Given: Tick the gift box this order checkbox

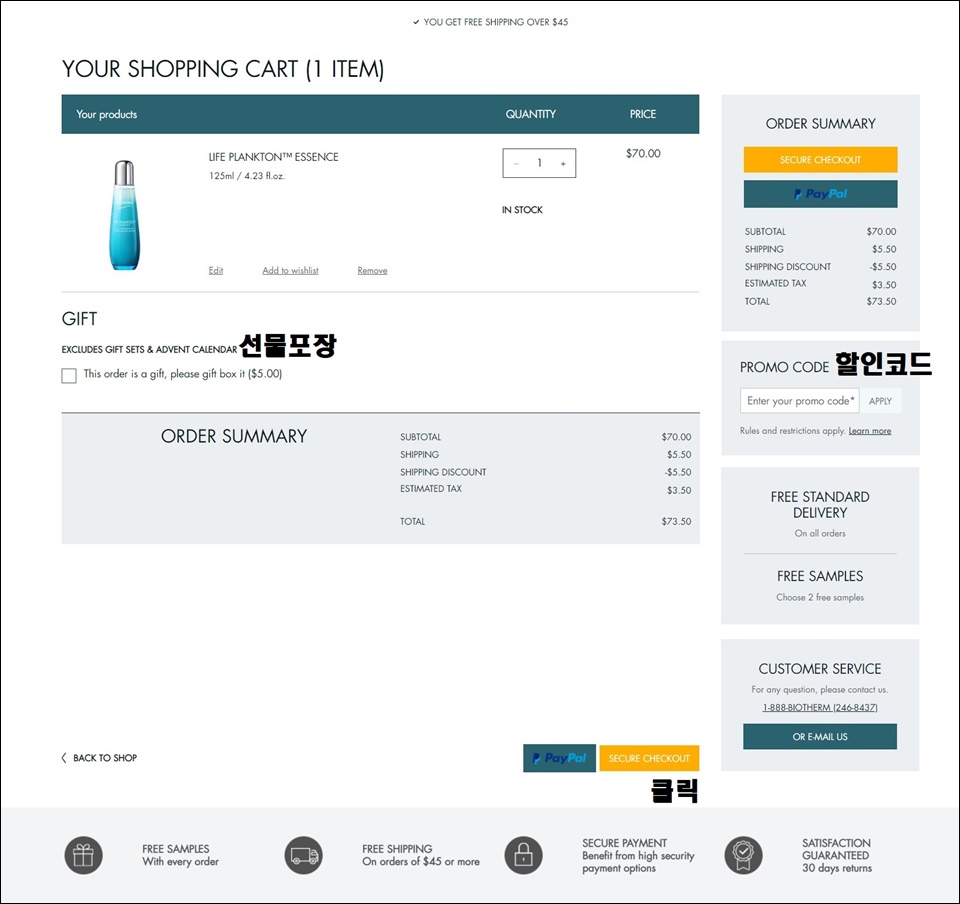Looking at the screenshot, I should click(69, 375).
